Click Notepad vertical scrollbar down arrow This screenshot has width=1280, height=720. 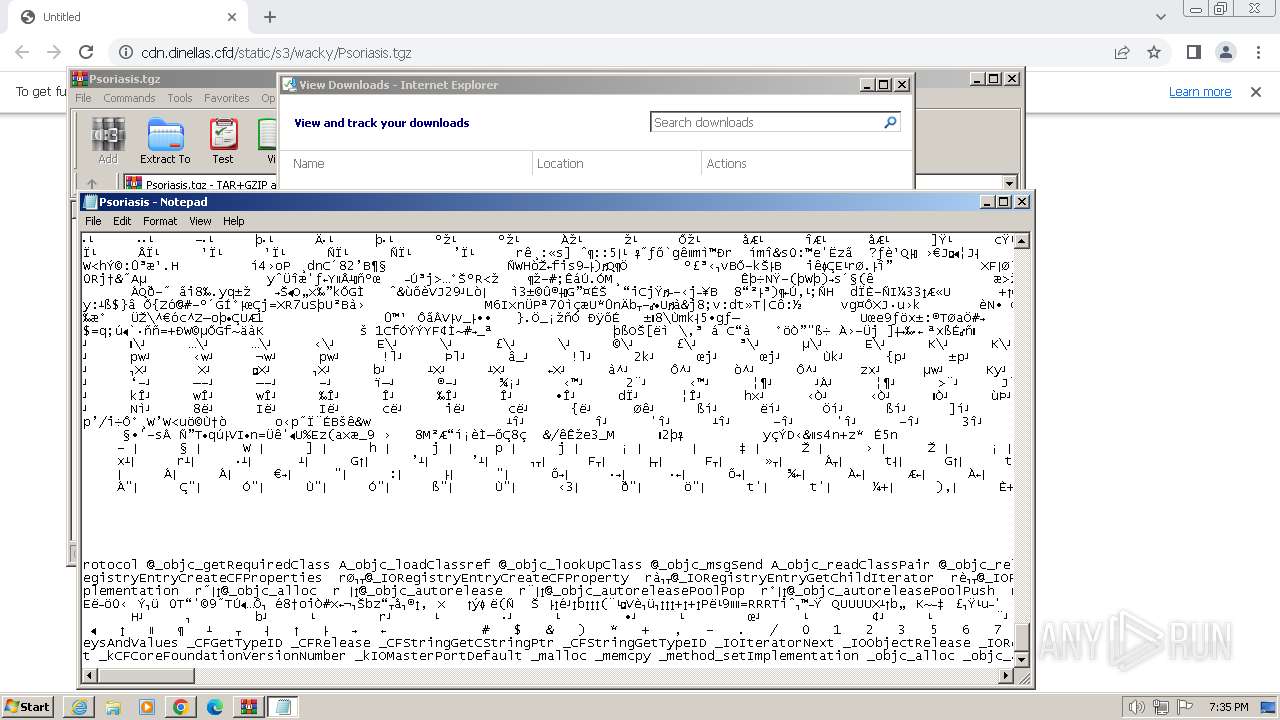click(1022, 660)
